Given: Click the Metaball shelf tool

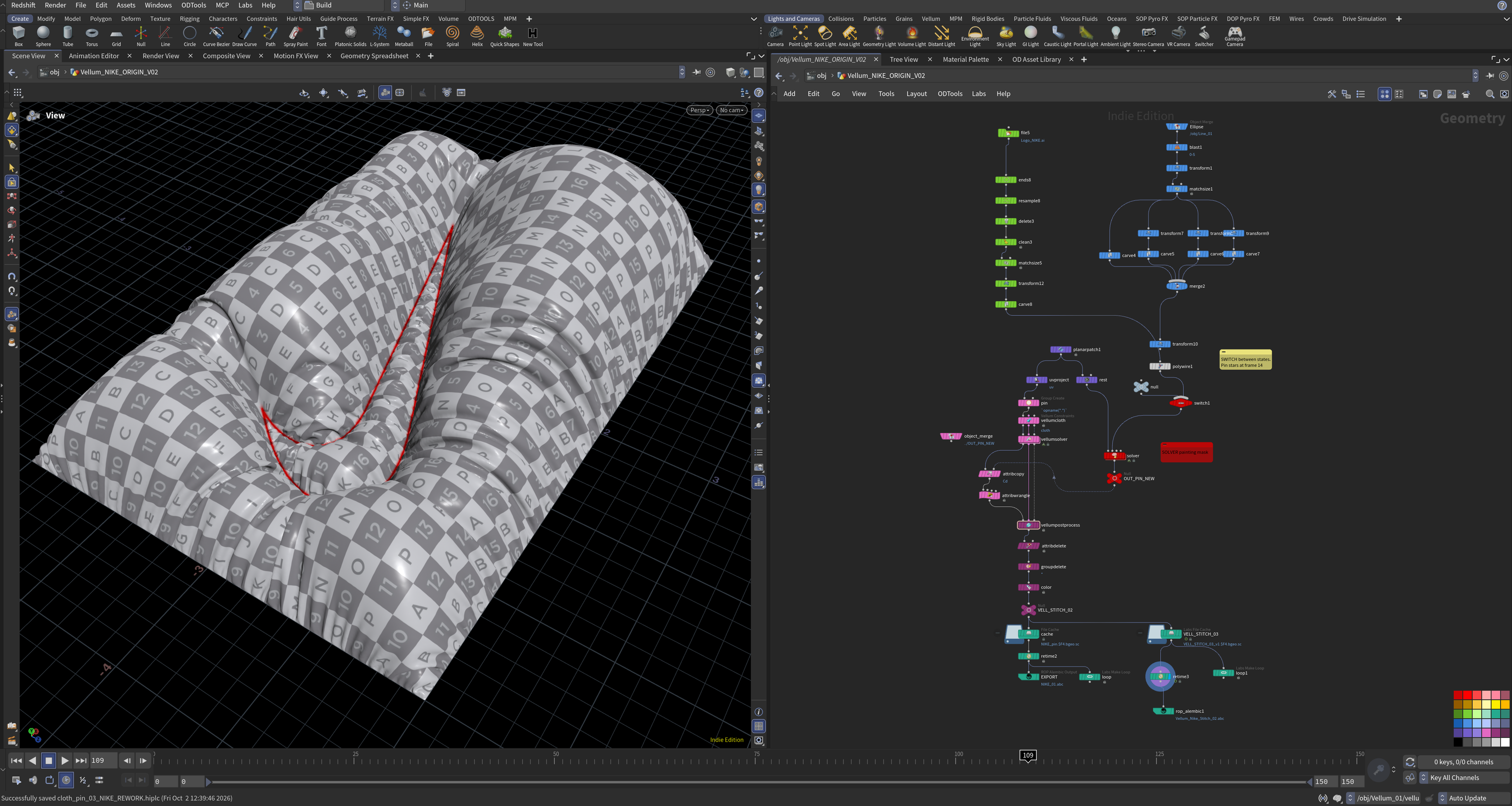Looking at the screenshot, I should point(404,36).
